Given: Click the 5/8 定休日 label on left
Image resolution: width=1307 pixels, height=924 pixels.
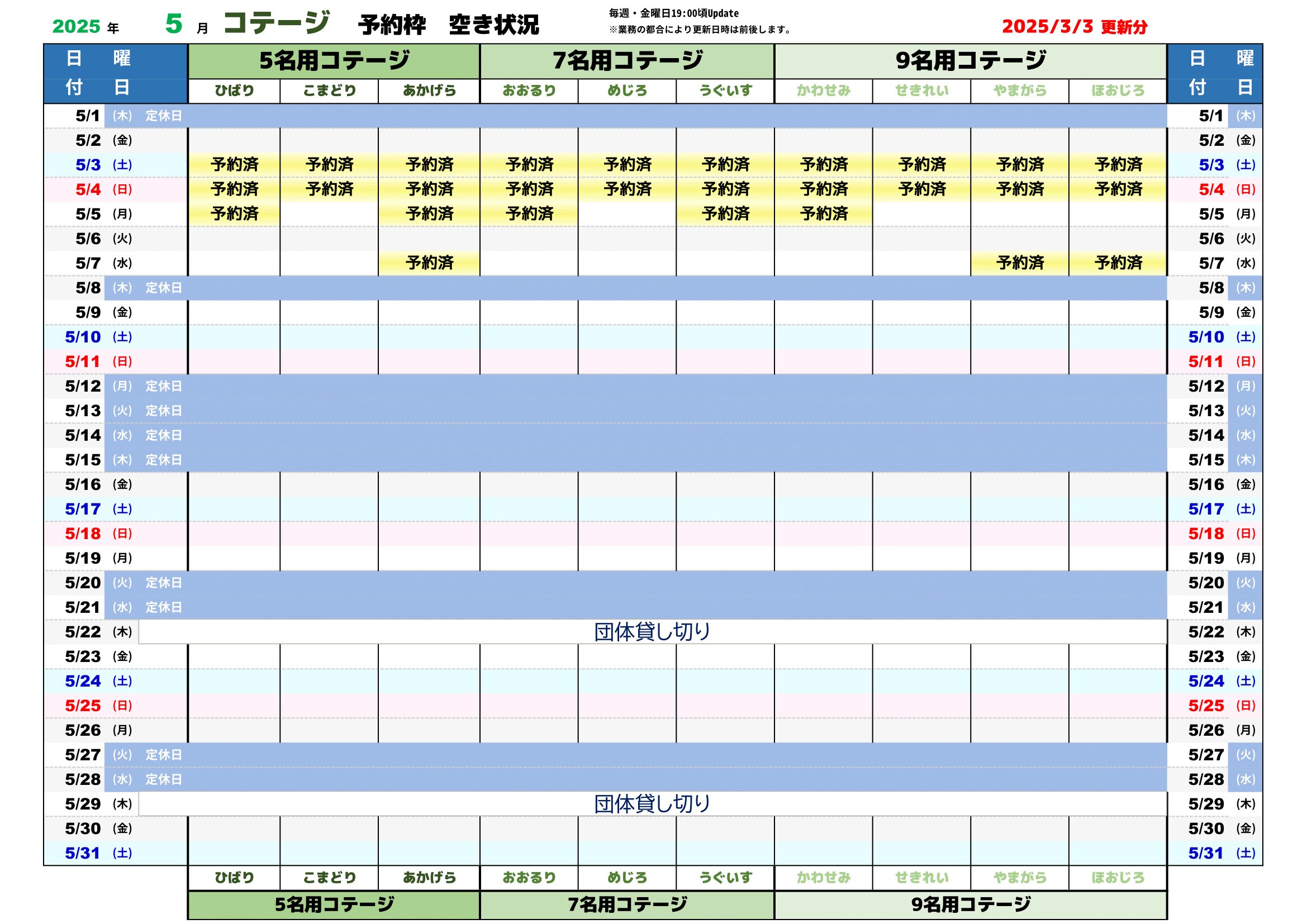Looking at the screenshot, I should pos(163,288).
